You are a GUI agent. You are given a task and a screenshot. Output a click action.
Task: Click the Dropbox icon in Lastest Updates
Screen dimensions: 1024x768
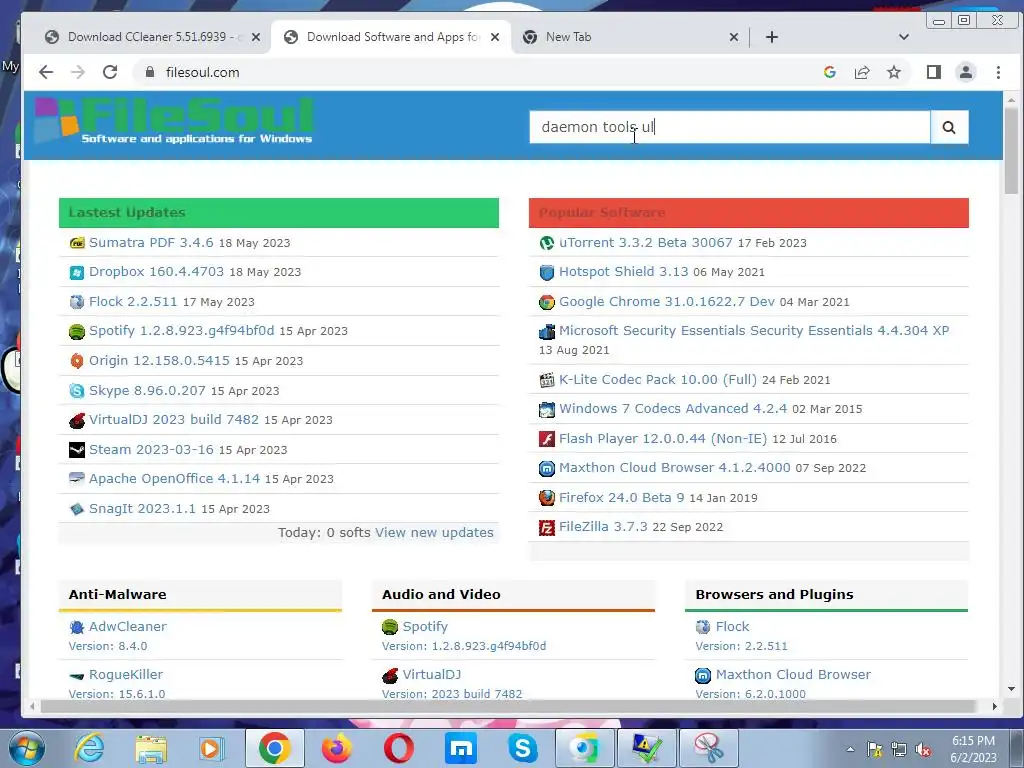click(77, 272)
